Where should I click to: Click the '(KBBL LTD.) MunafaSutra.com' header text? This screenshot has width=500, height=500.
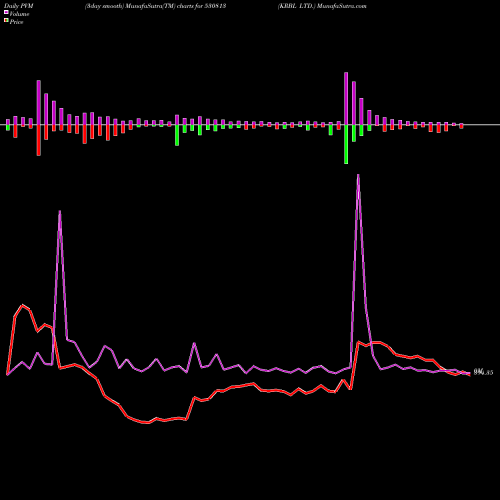[322, 6]
